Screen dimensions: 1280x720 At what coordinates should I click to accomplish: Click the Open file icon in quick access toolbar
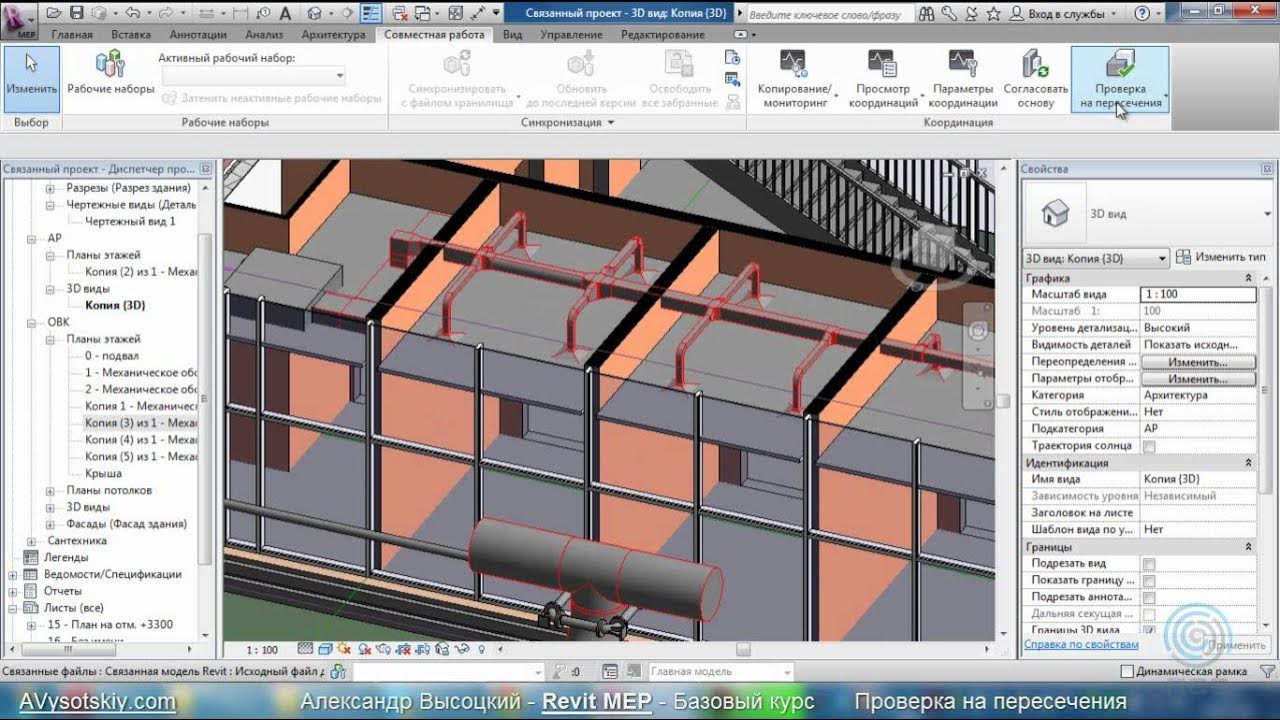[x=52, y=14]
